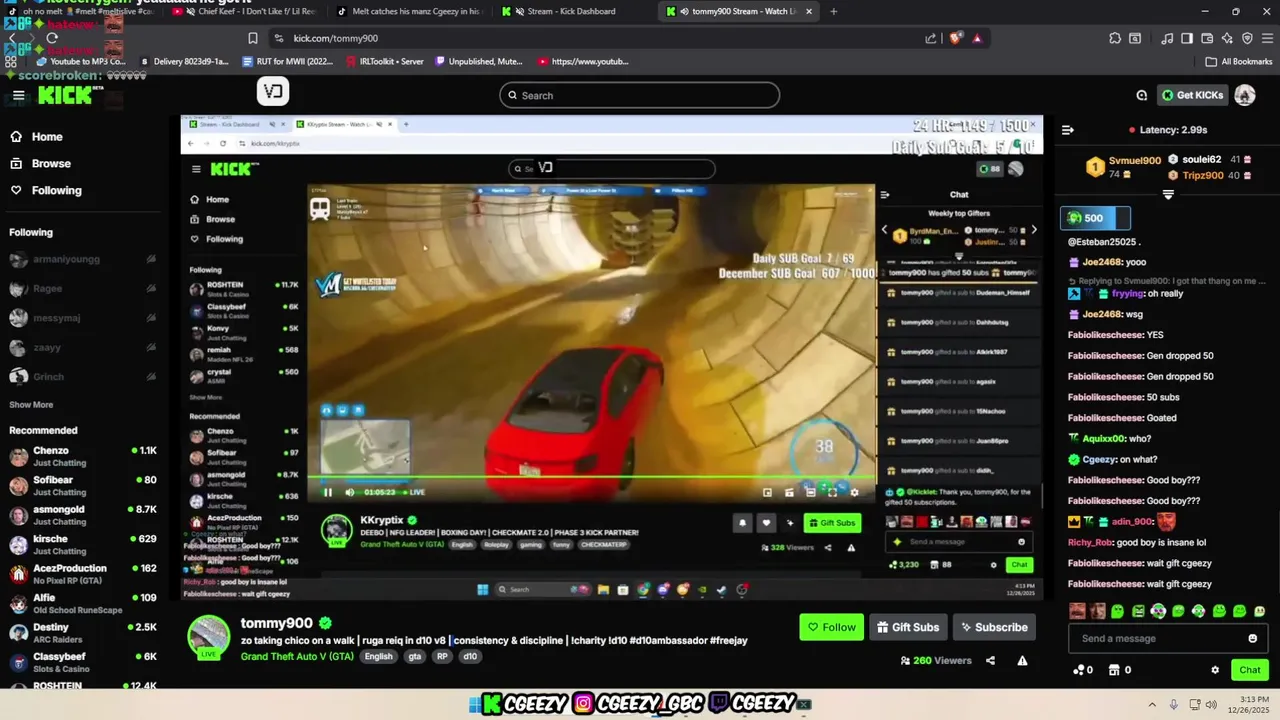Select the d10 tag
Viewport: 1280px width, 720px height.
470,657
